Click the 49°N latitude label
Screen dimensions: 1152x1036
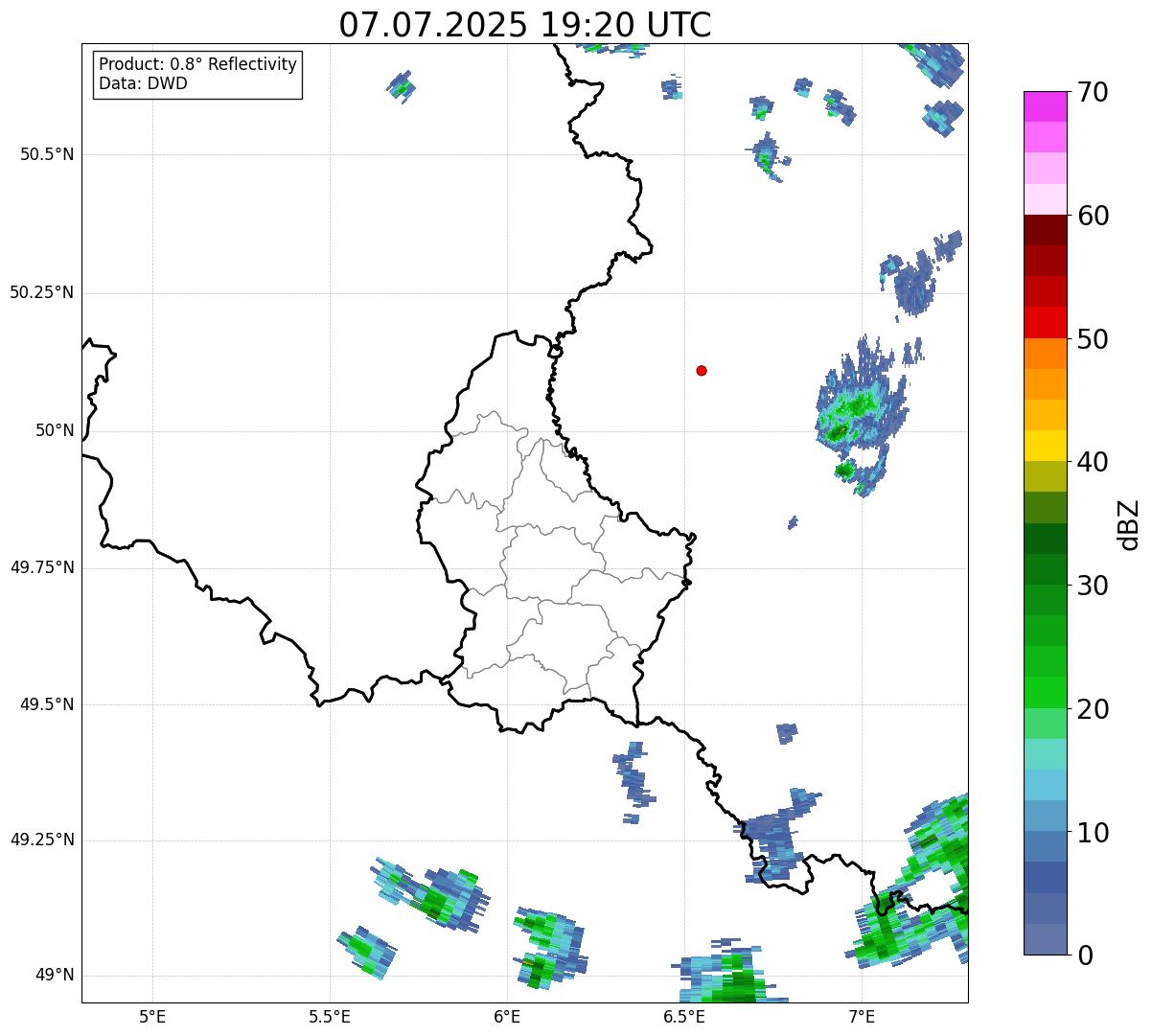[x=55, y=975]
